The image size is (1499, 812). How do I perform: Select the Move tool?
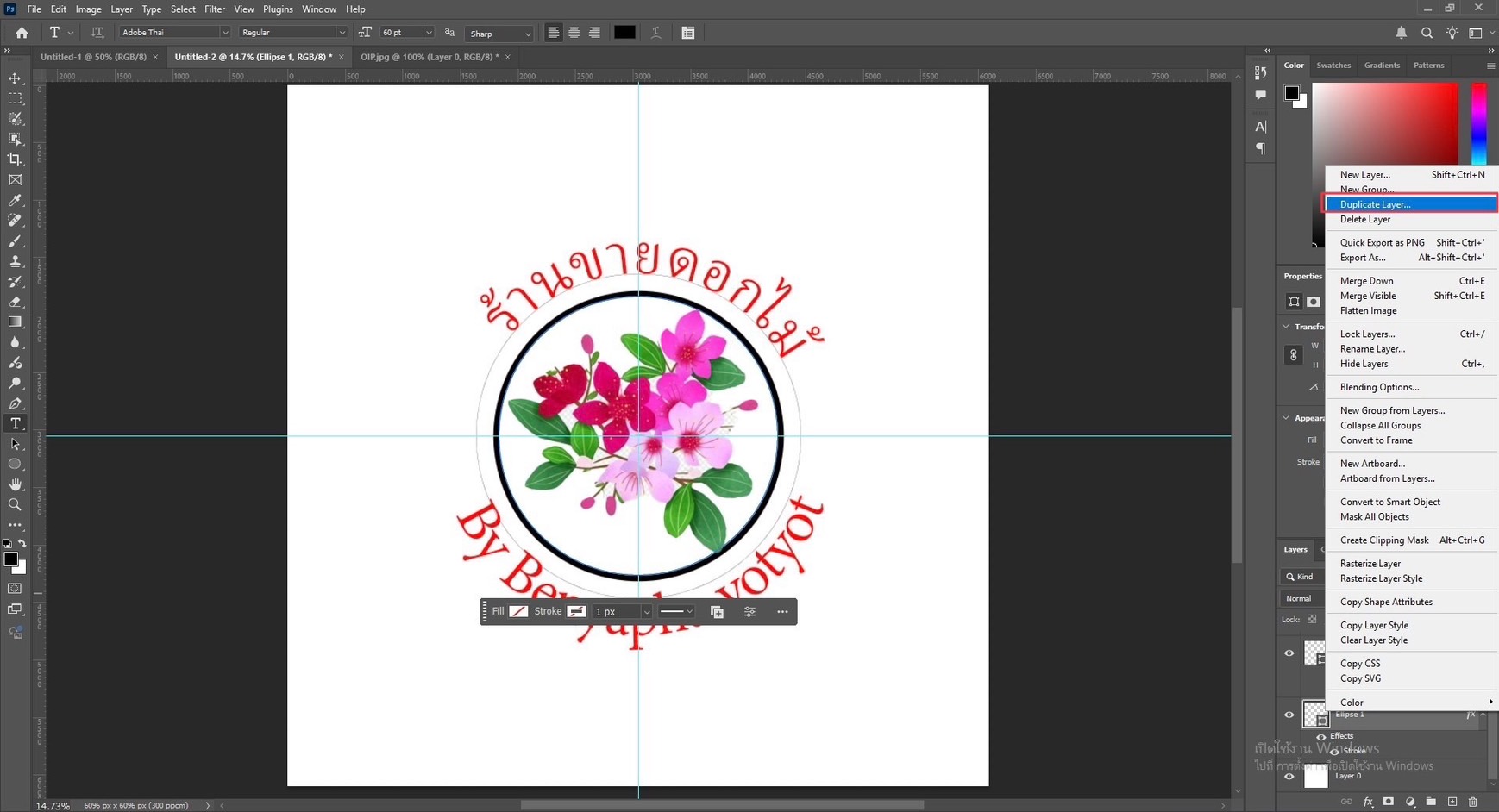click(x=15, y=78)
